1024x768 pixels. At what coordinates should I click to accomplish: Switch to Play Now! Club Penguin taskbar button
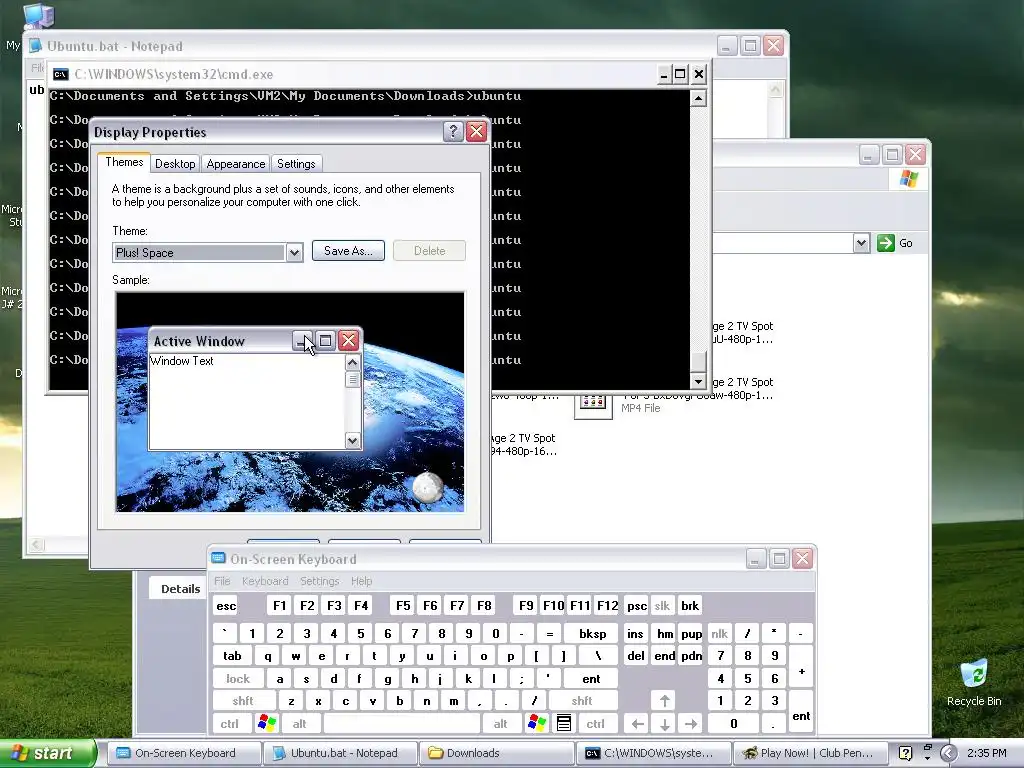click(809, 753)
